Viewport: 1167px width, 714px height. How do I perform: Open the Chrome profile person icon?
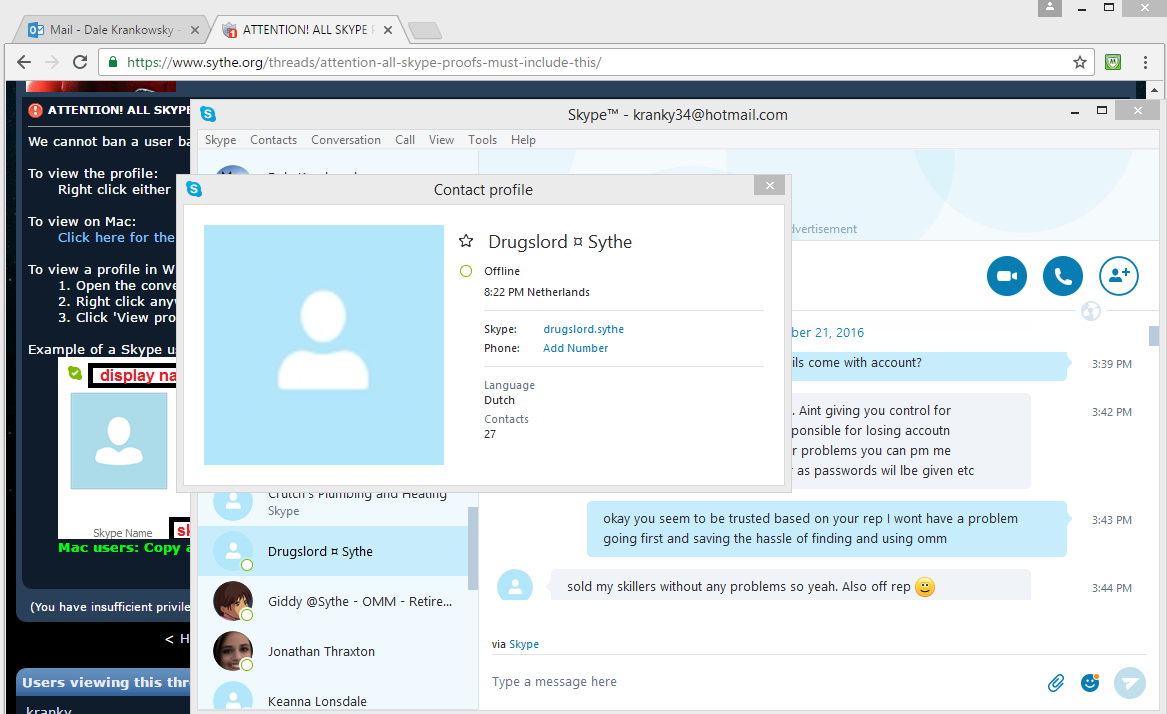[x=1050, y=7]
